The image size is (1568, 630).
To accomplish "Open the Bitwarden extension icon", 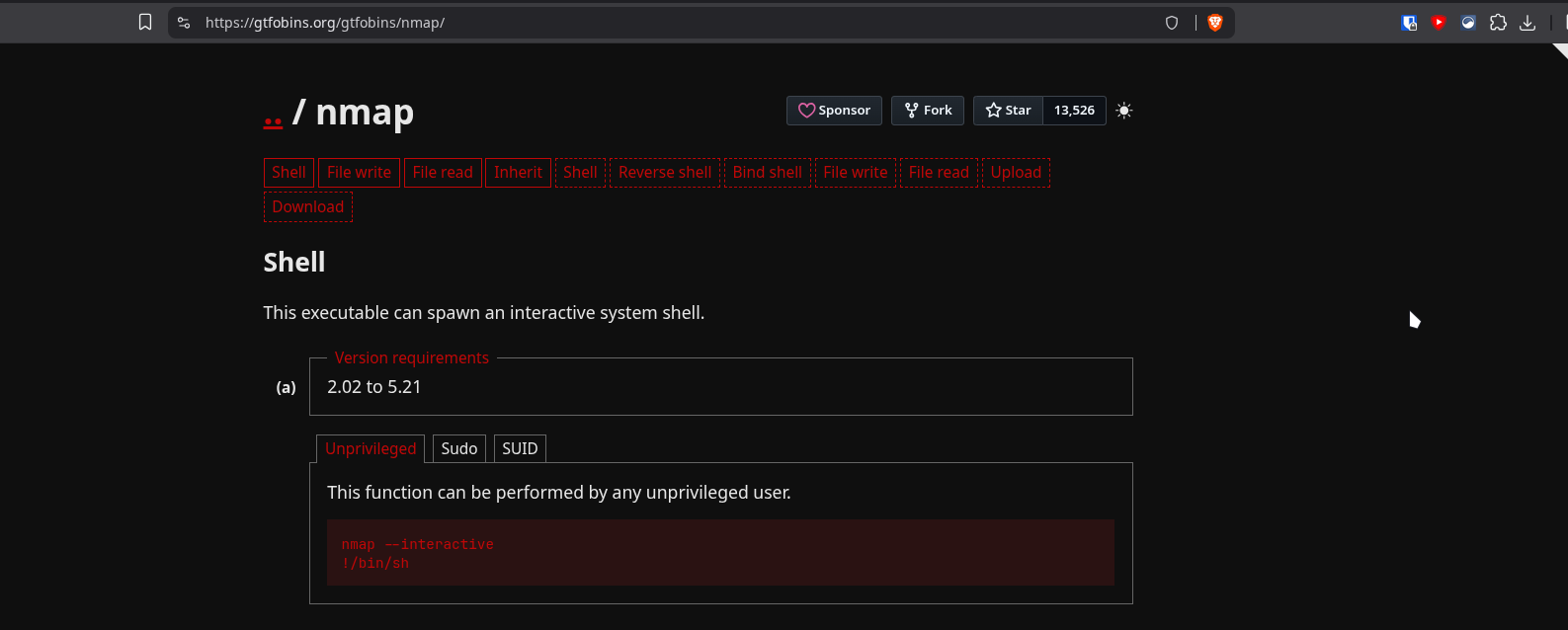I will point(1410,23).
